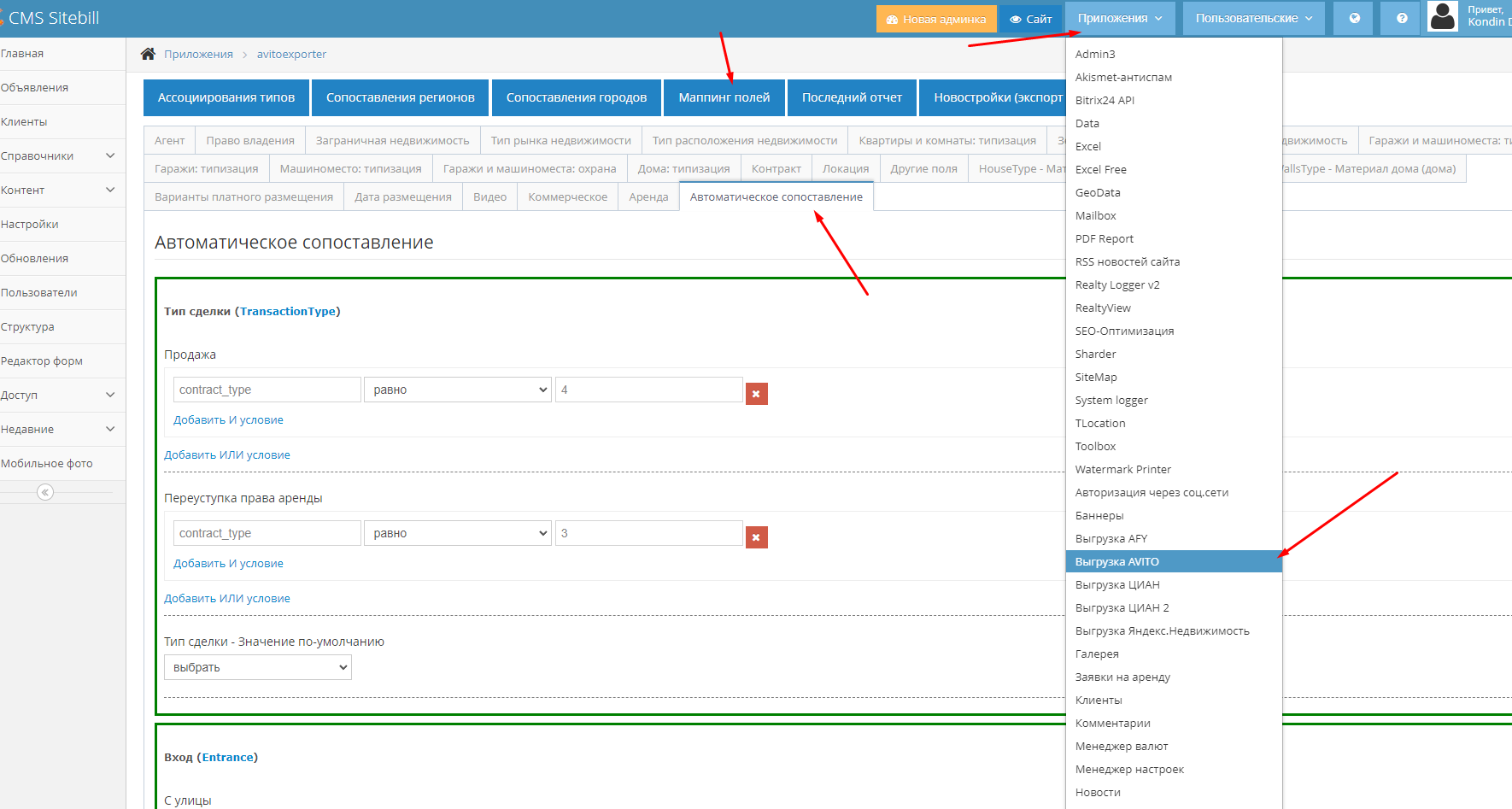Open the Пользовательские dropdown menu
1512x809 pixels.
(x=1253, y=18)
